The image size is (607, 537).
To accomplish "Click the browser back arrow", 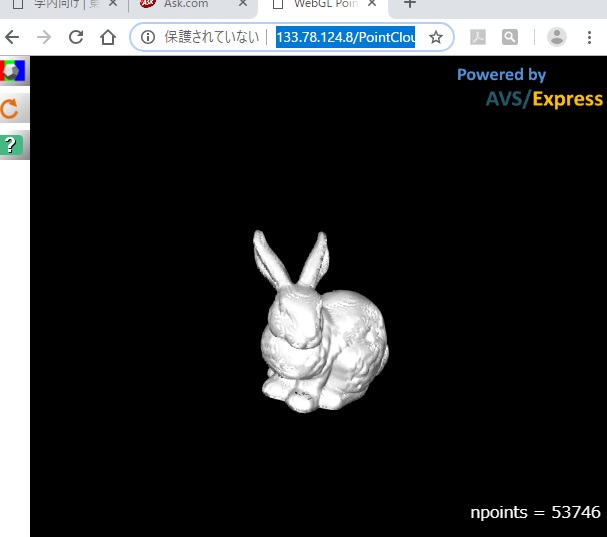I will tap(12, 37).
